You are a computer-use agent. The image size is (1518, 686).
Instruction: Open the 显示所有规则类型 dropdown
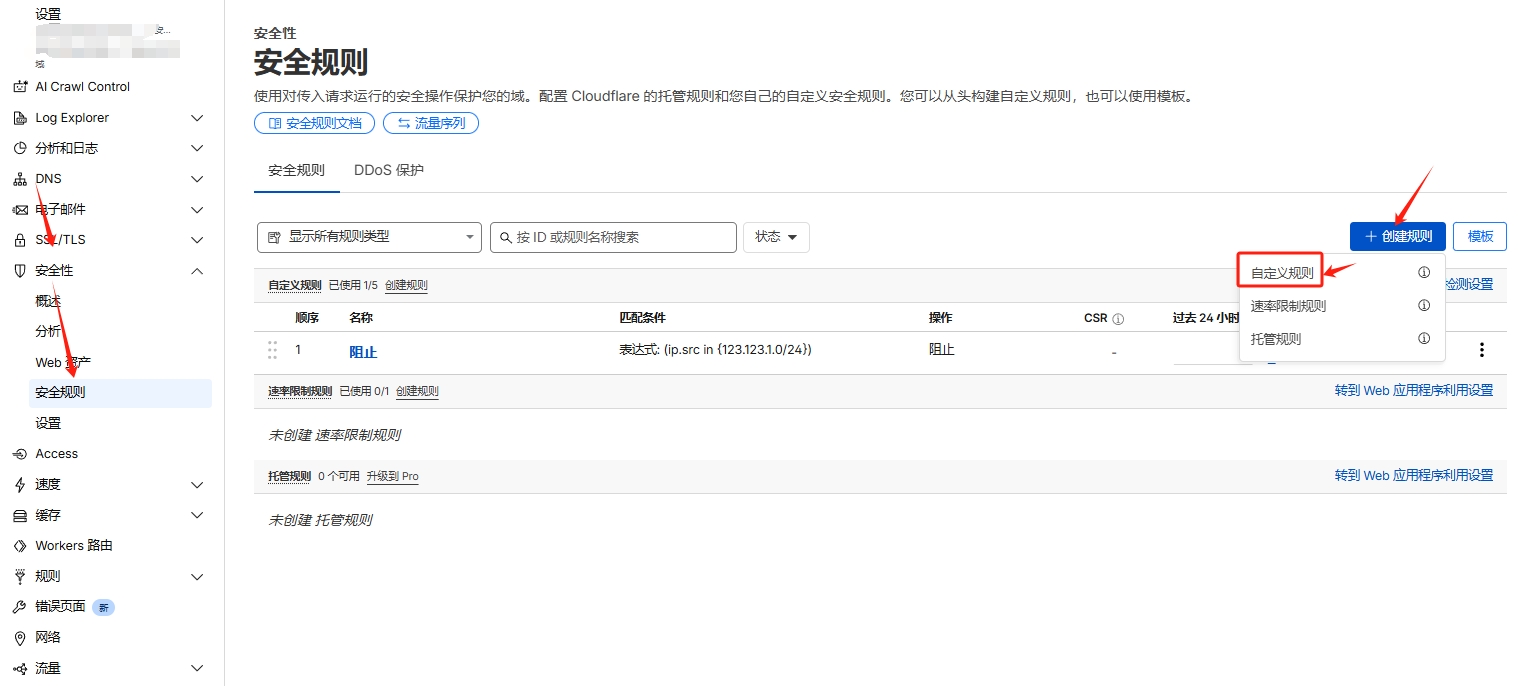(369, 237)
